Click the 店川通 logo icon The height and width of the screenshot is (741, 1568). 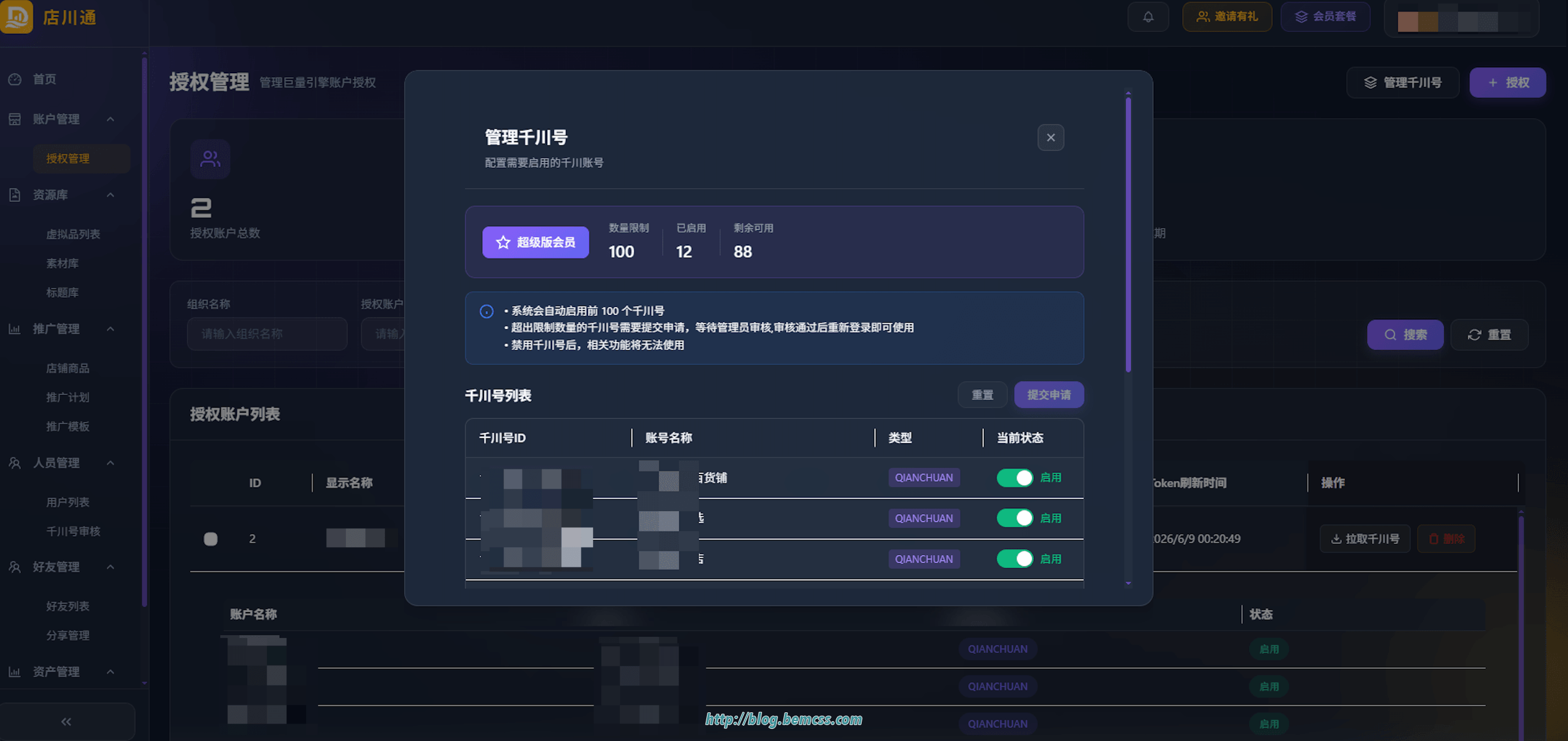17,17
